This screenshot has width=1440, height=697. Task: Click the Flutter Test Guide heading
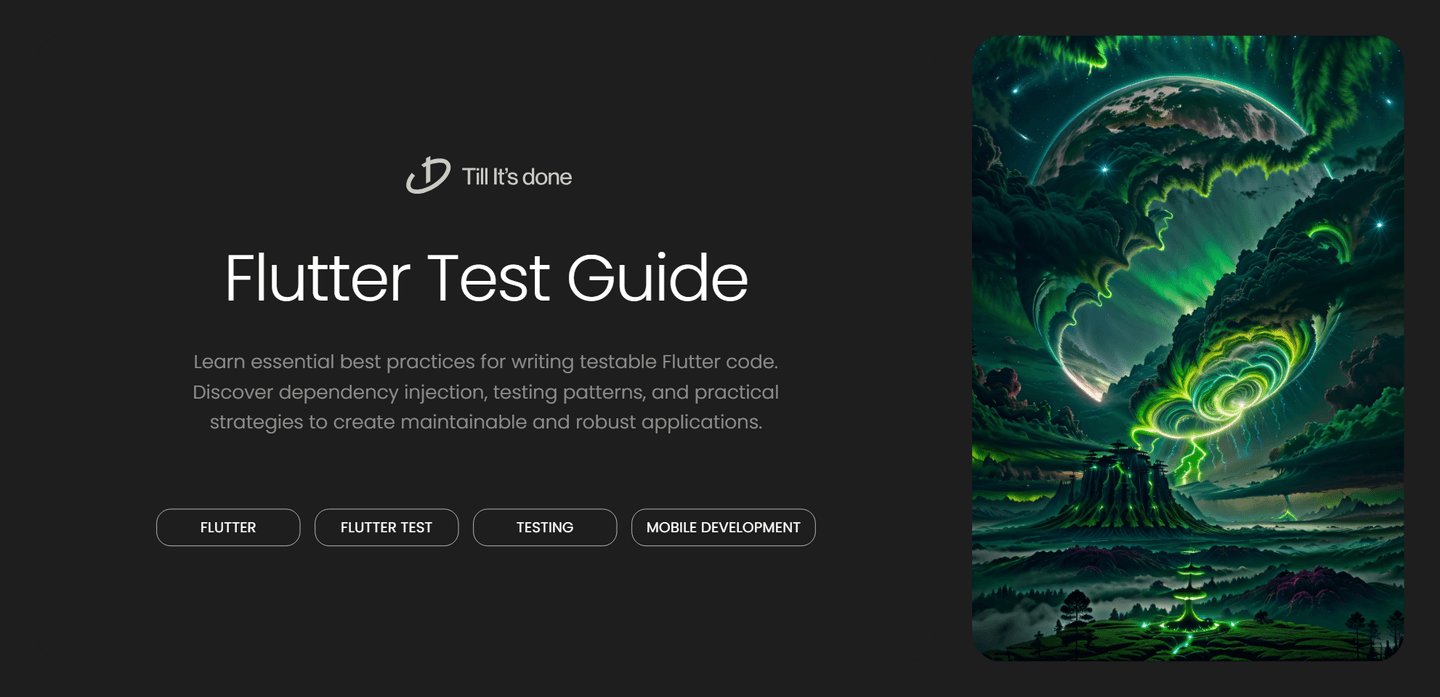coord(486,278)
